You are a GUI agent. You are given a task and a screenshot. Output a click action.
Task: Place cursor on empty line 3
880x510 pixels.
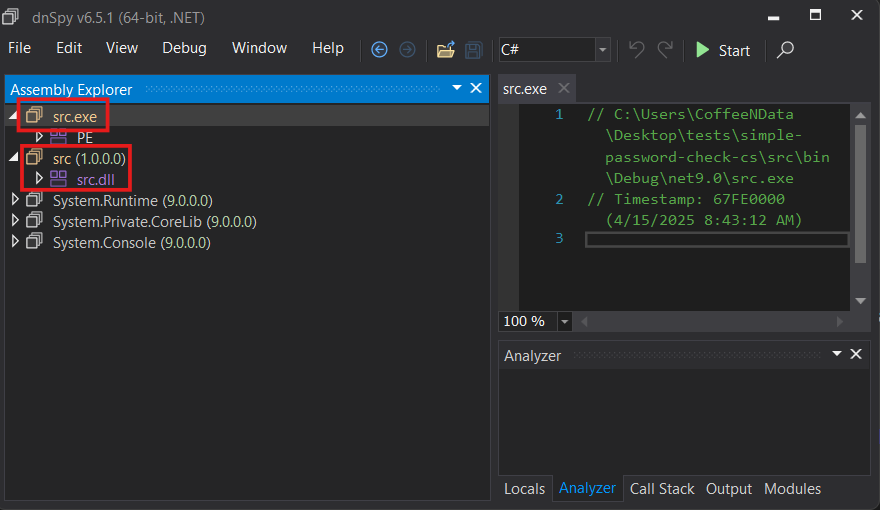click(717, 240)
